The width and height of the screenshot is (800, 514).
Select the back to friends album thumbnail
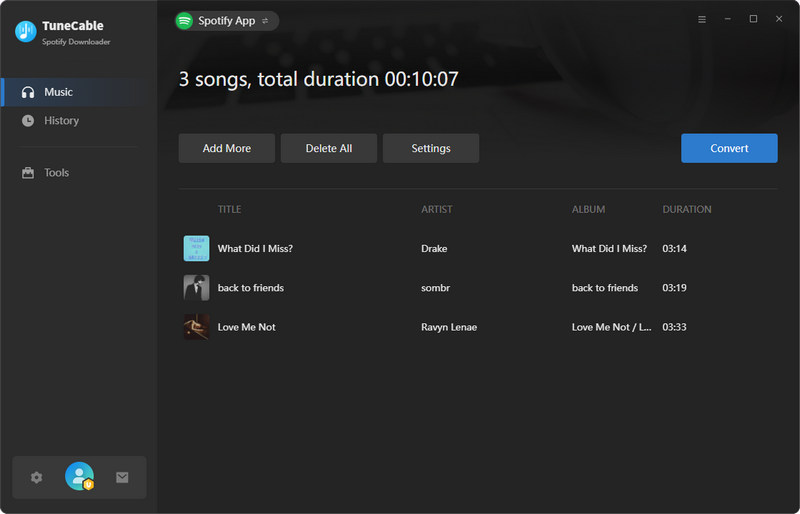(196, 288)
